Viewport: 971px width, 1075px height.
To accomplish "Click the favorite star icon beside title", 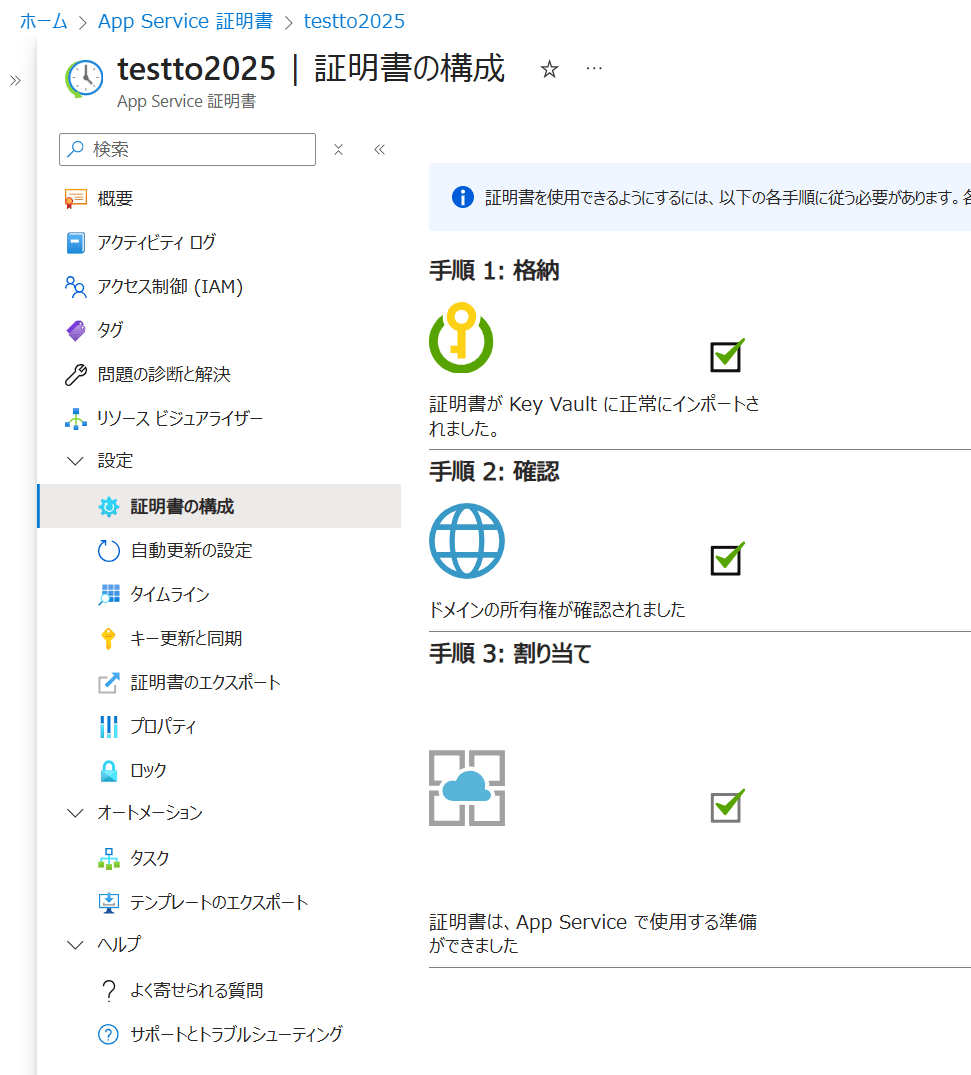I will point(549,69).
